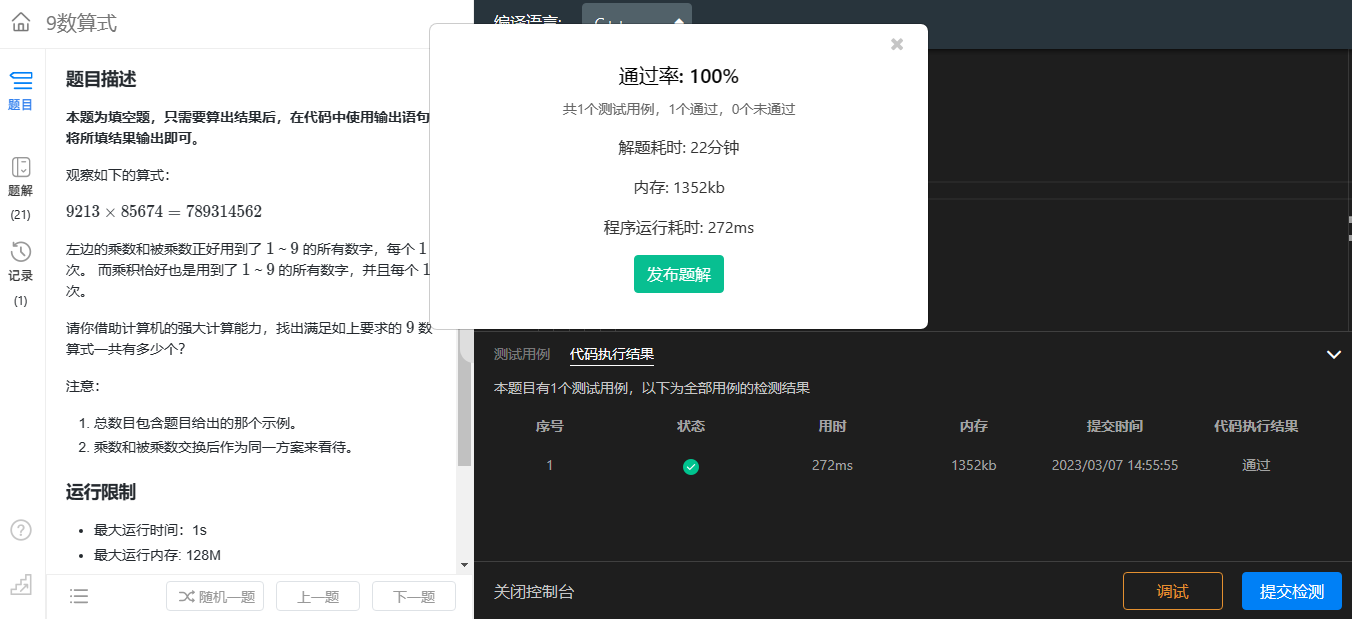1352x619 pixels.
Task: Click the description panel scrollbar down arrow
Action: tap(464, 565)
